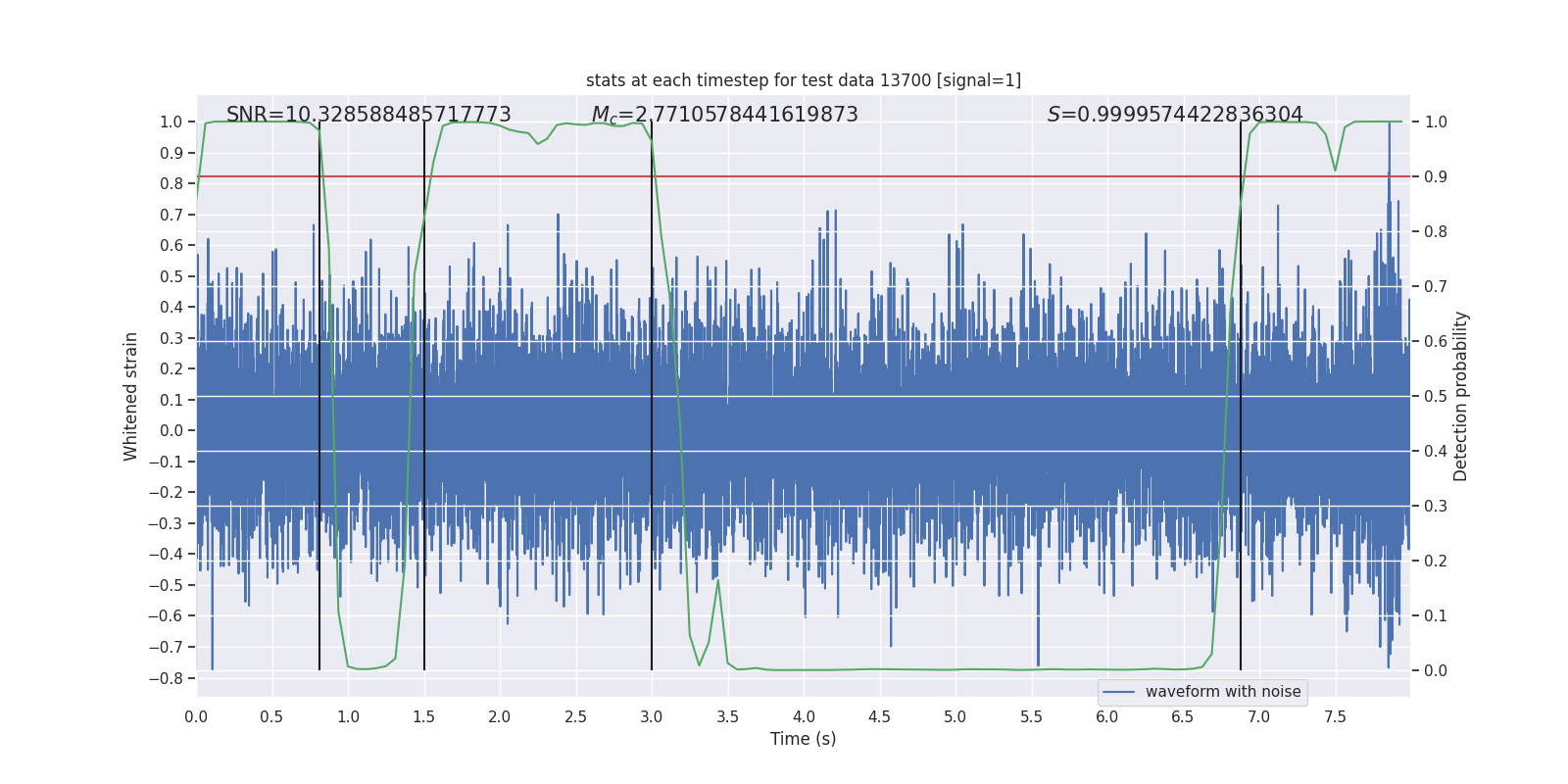1568x784 pixels.
Task: Click the 0.3 tick on the Whitened strain axis
Action: (171, 338)
